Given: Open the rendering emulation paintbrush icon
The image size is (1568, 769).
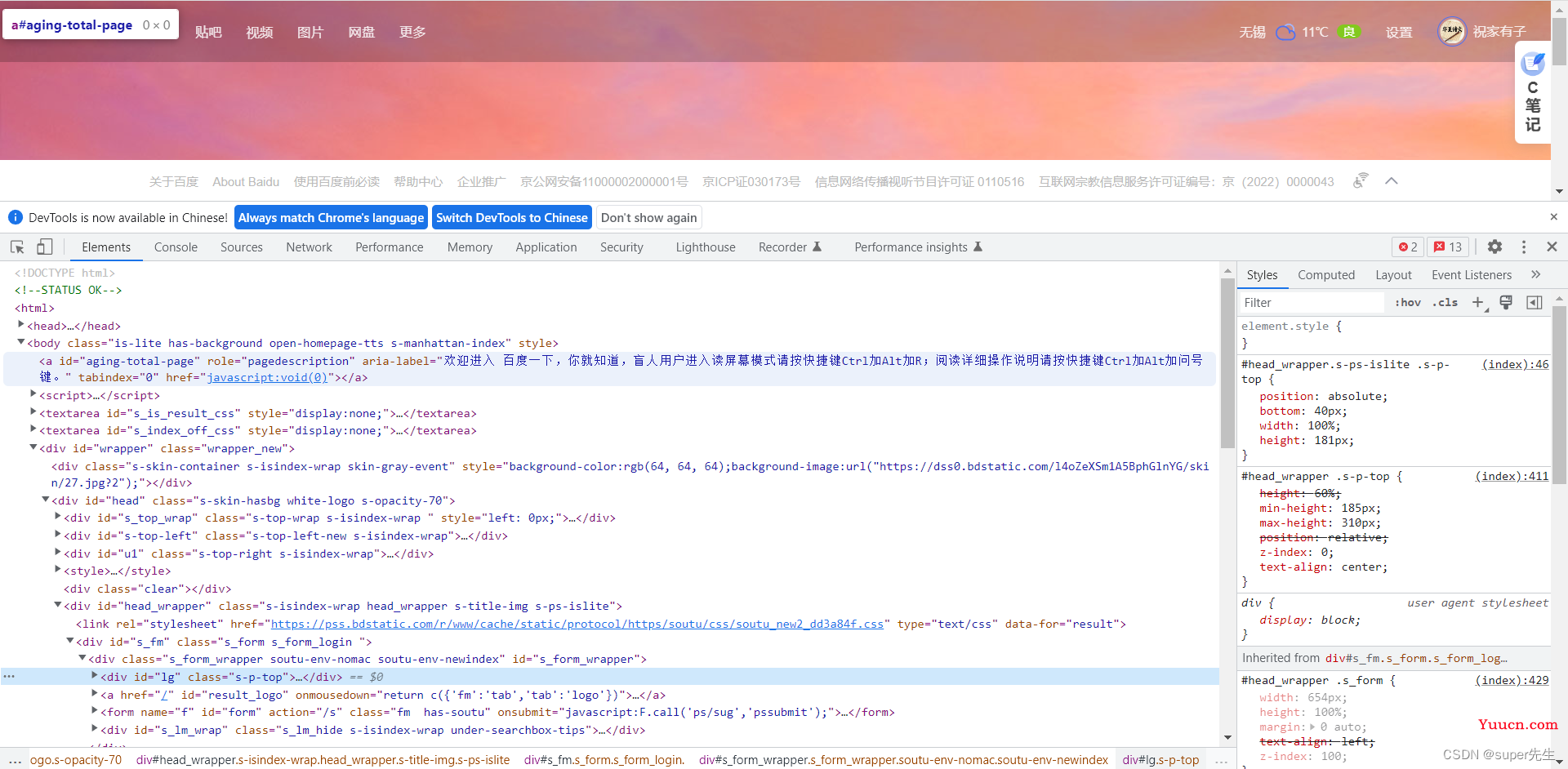Looking at the screenshot, I should tap(1507, 302).
